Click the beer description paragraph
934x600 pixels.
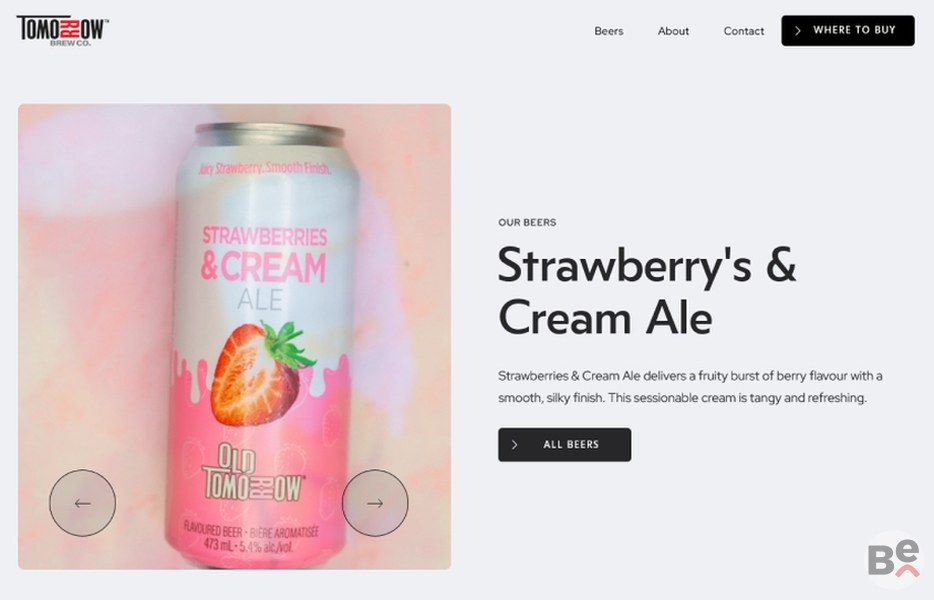[690, 387]
